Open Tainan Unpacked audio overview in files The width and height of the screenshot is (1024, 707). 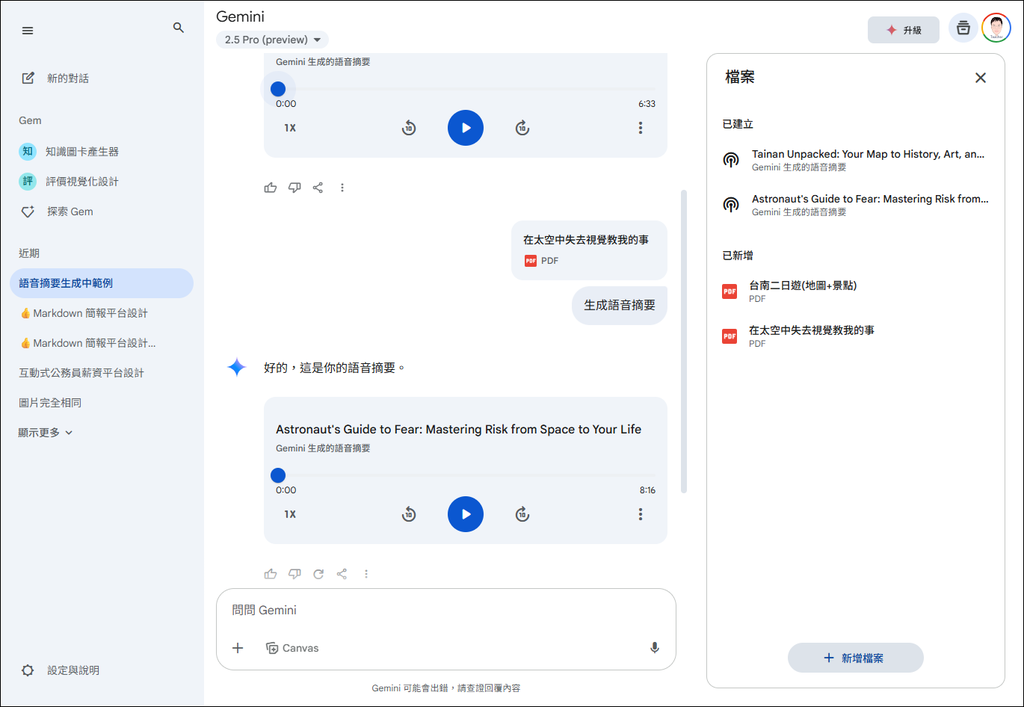pos(856,160)
